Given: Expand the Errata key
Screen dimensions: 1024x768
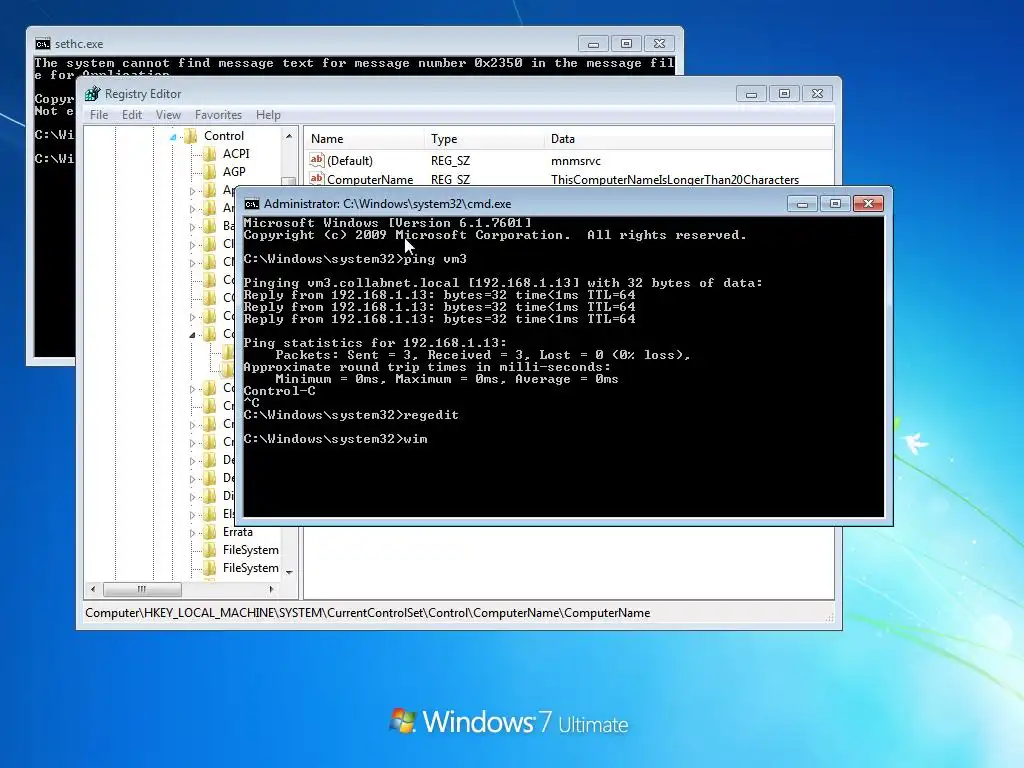Looking at the screenshot, I should (192, 533).
